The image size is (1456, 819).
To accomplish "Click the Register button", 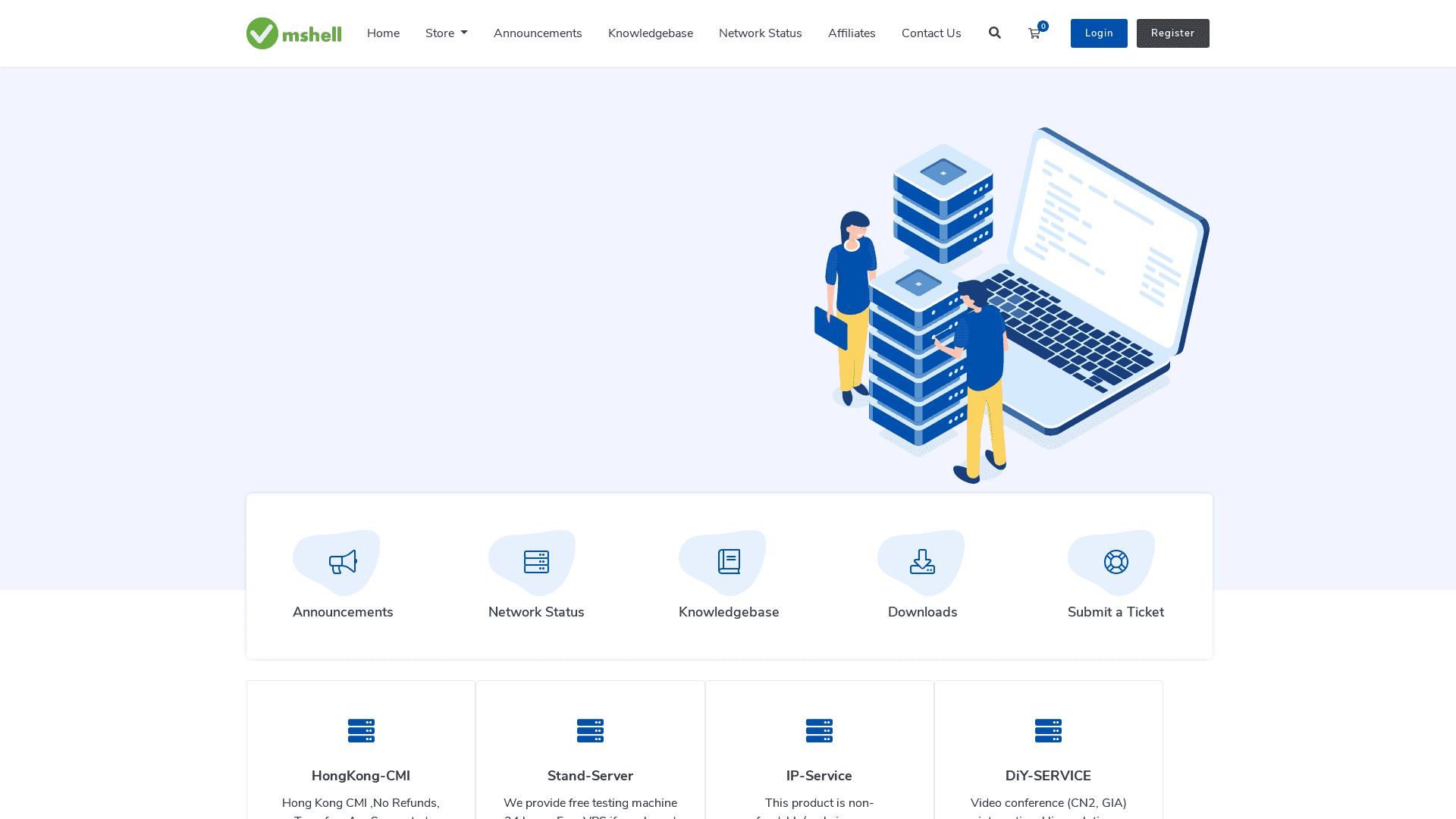I will (1172, 33).
